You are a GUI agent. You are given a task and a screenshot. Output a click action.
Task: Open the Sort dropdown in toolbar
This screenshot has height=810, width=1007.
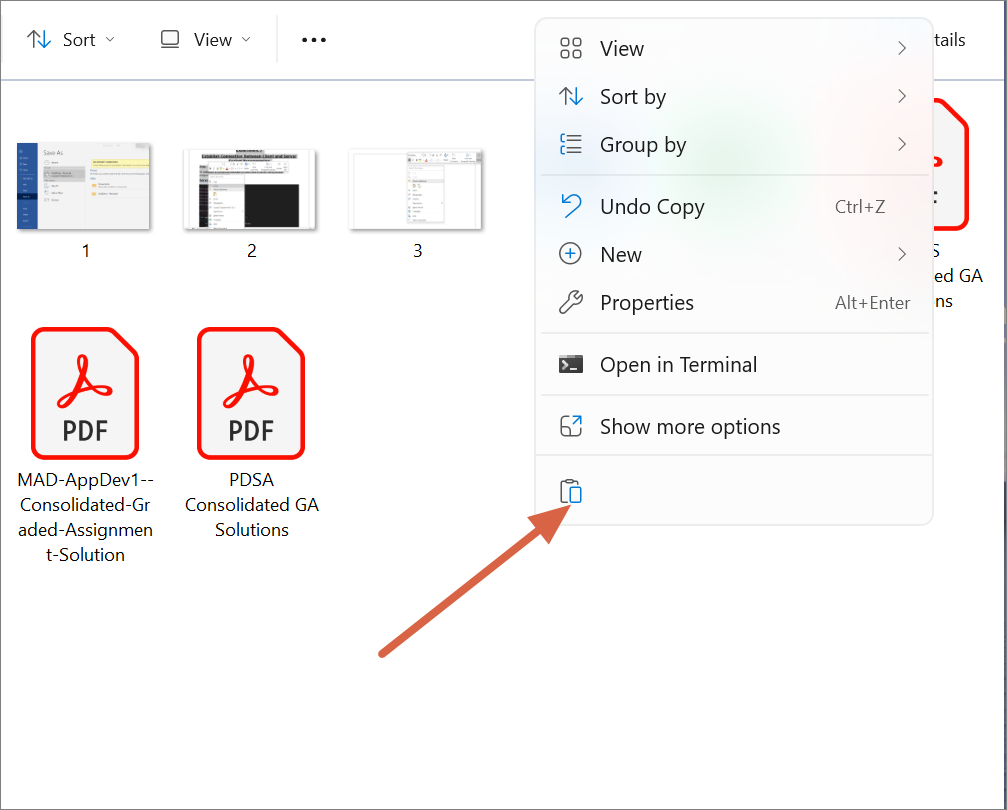click(70, 39)
